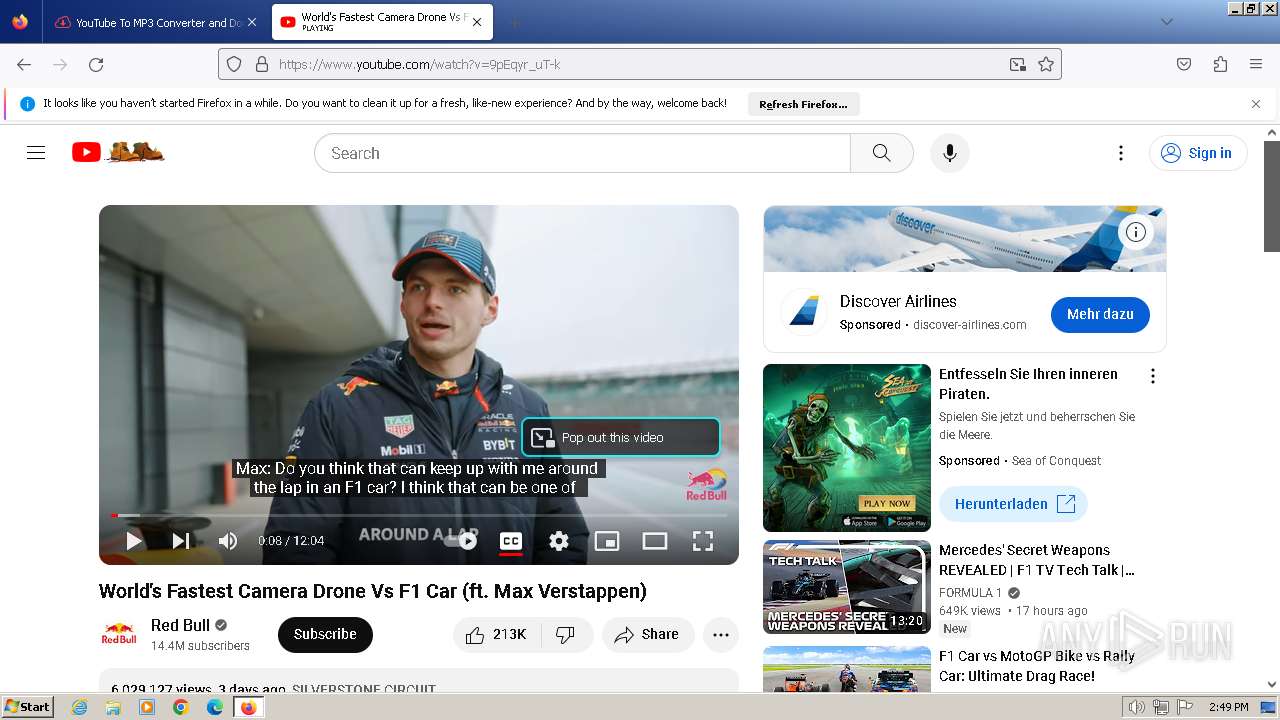Open Mercedes' Secret Weapons REVEALED title
Screen dimensions: 1280x720
click(1037, 560)
